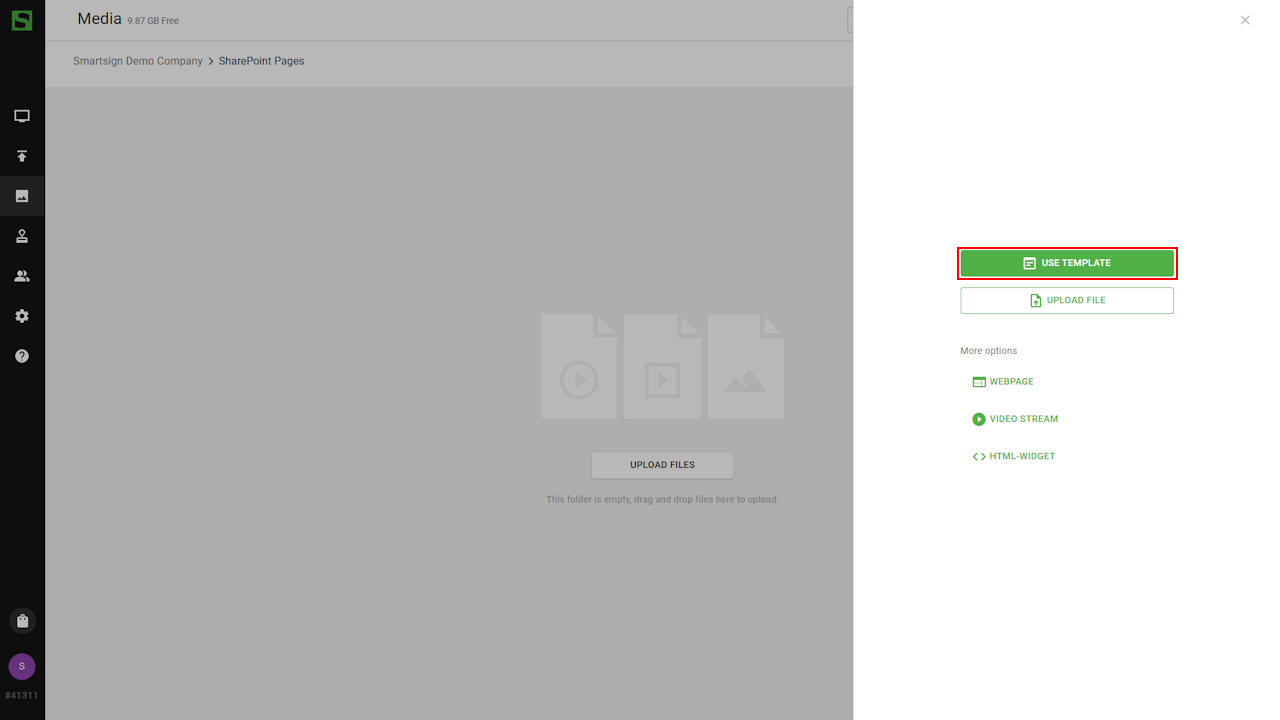Click the Smartsign logo in the corner
Screen dimensions: 1280x720
pos(22,20)
